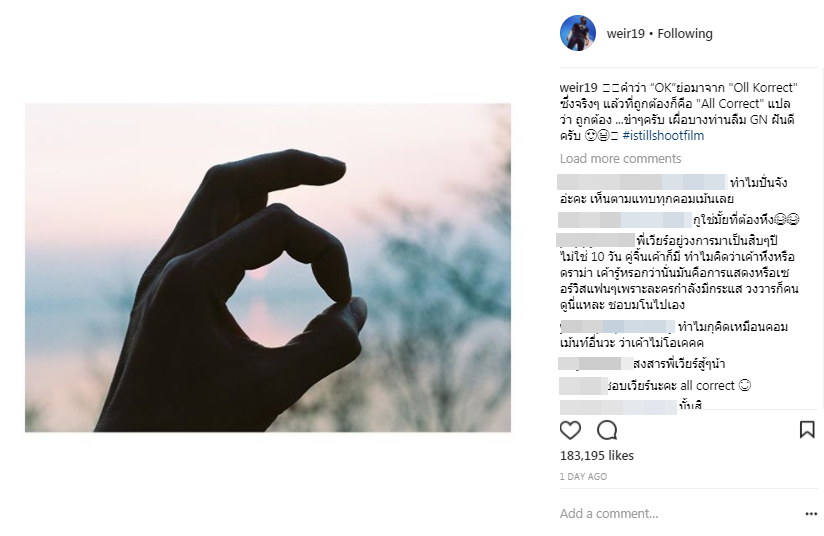
Task: Expand Load more comments
Action: click(x=620, y=159)
